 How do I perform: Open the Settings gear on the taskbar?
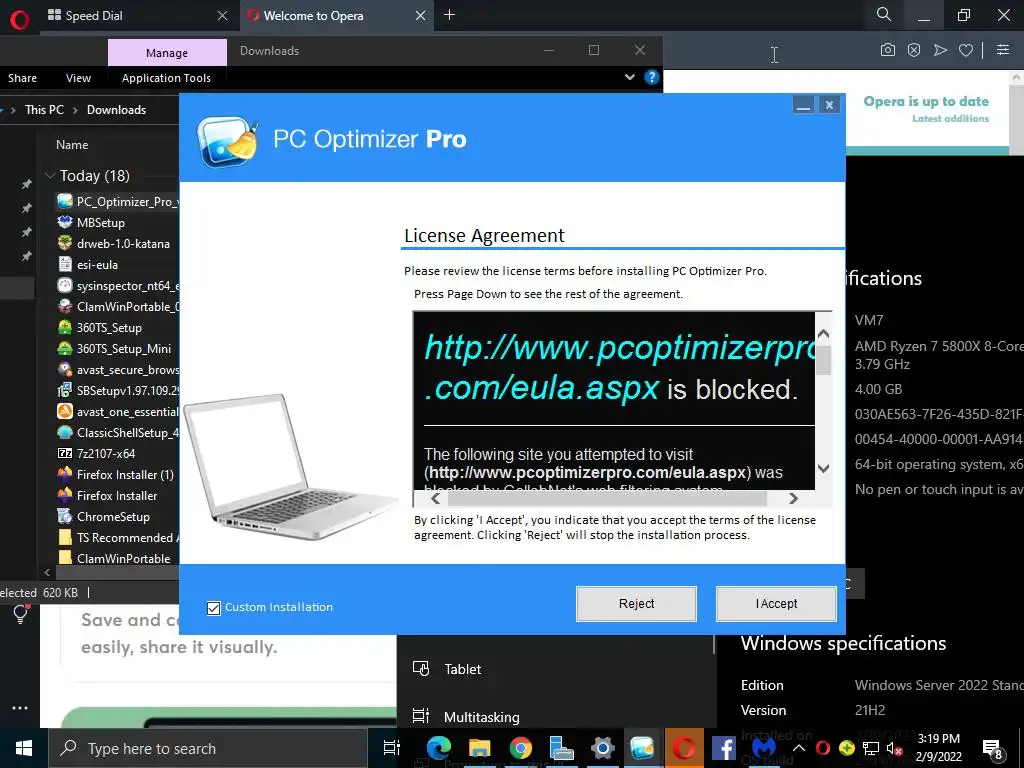click(602, 748)
